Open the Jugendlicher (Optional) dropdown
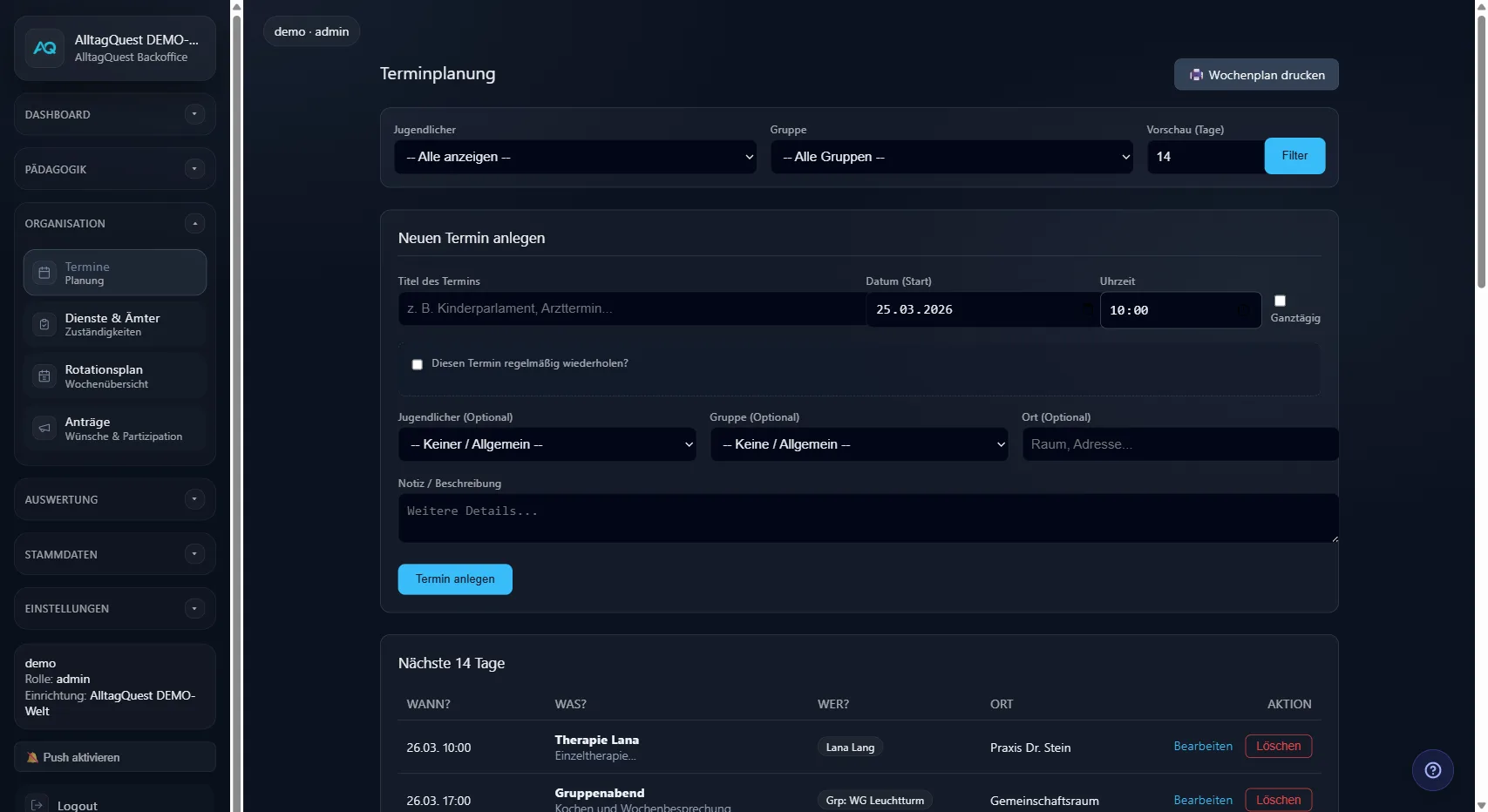 pyautogui.click(x=547, y=444)
